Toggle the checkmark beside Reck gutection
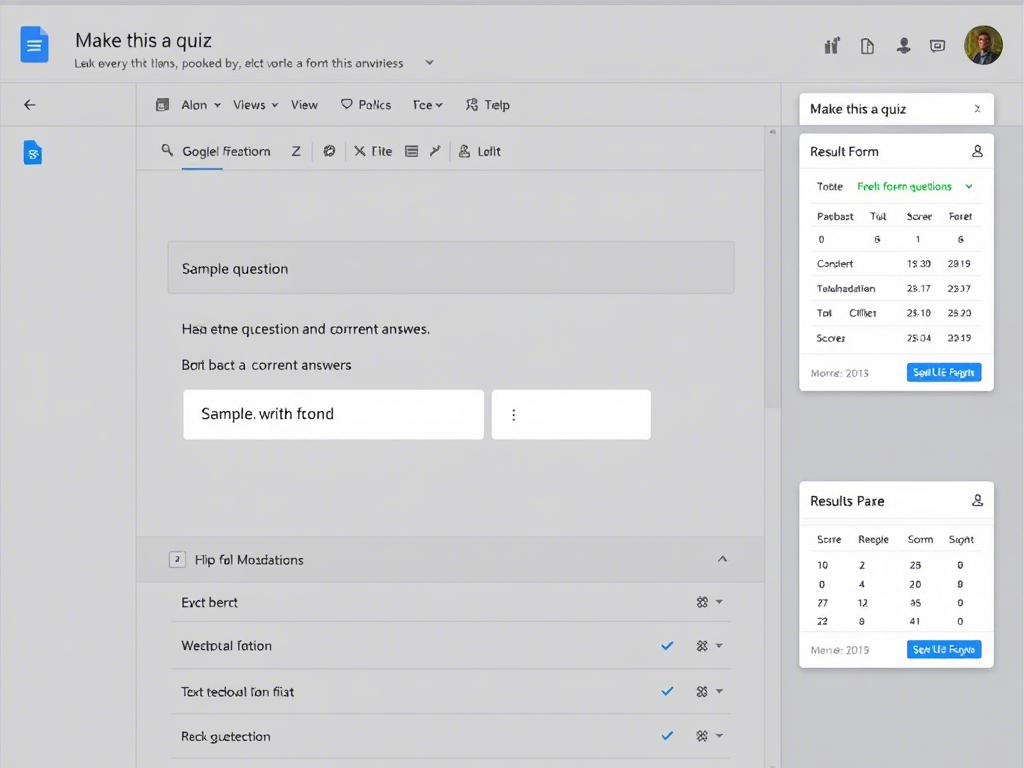 tap(667, 736)
